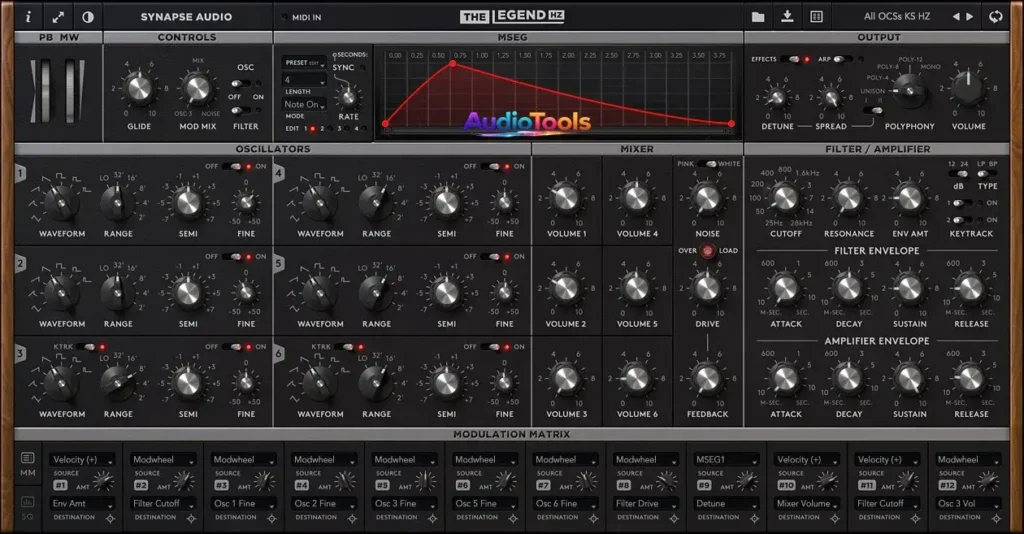
Task: Open the Note On mode dropdown
Action: tap(304, 104)
